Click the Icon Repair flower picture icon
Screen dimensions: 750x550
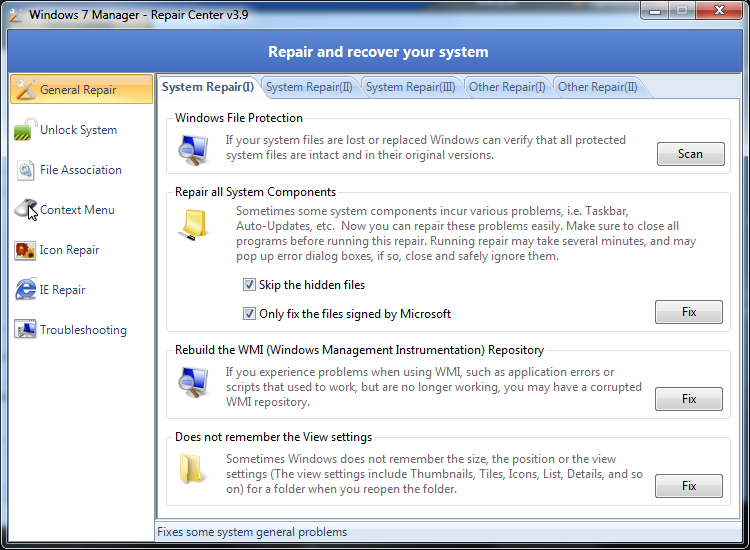25,250
